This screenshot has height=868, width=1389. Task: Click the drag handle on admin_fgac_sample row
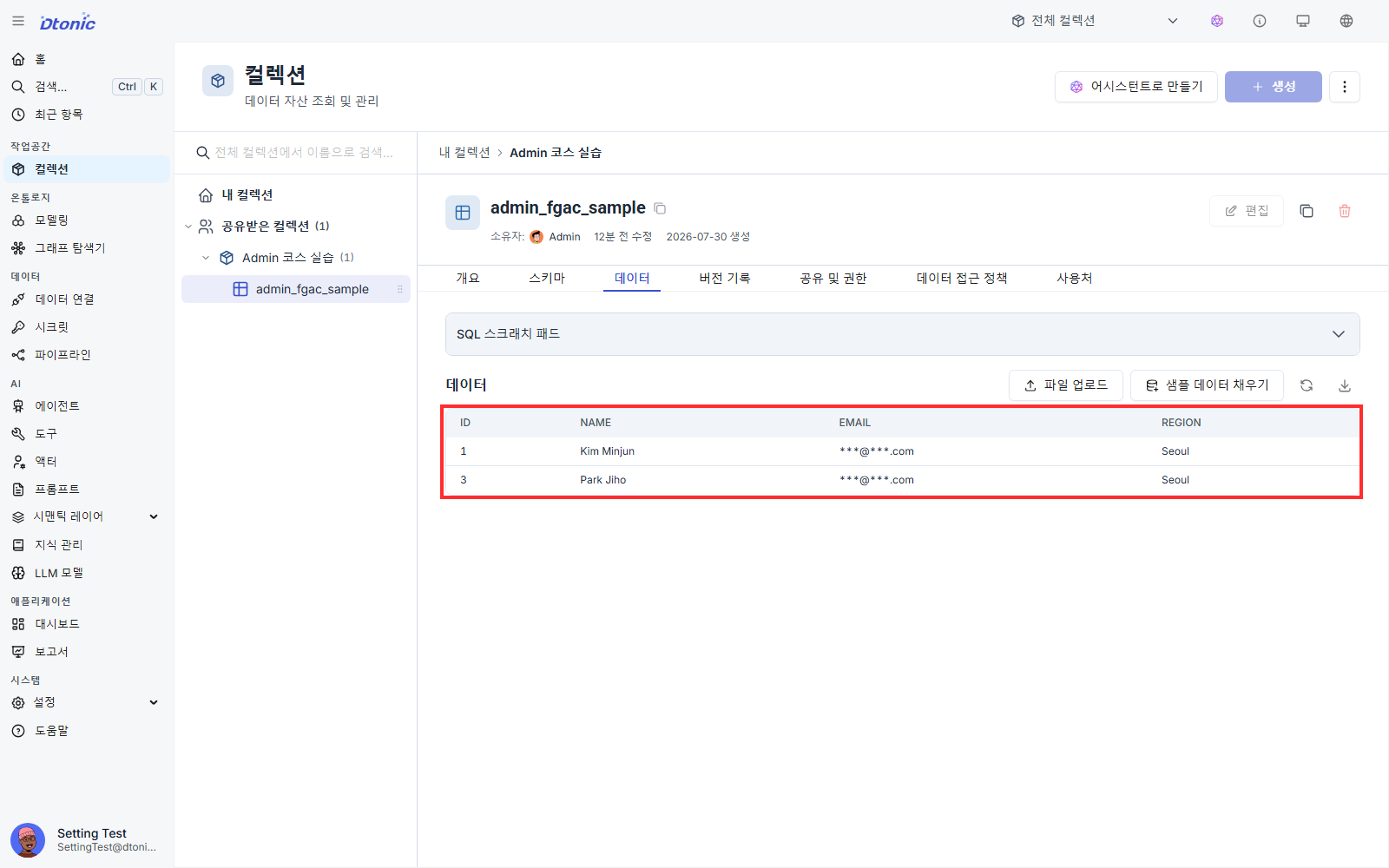tap(400, 289)
